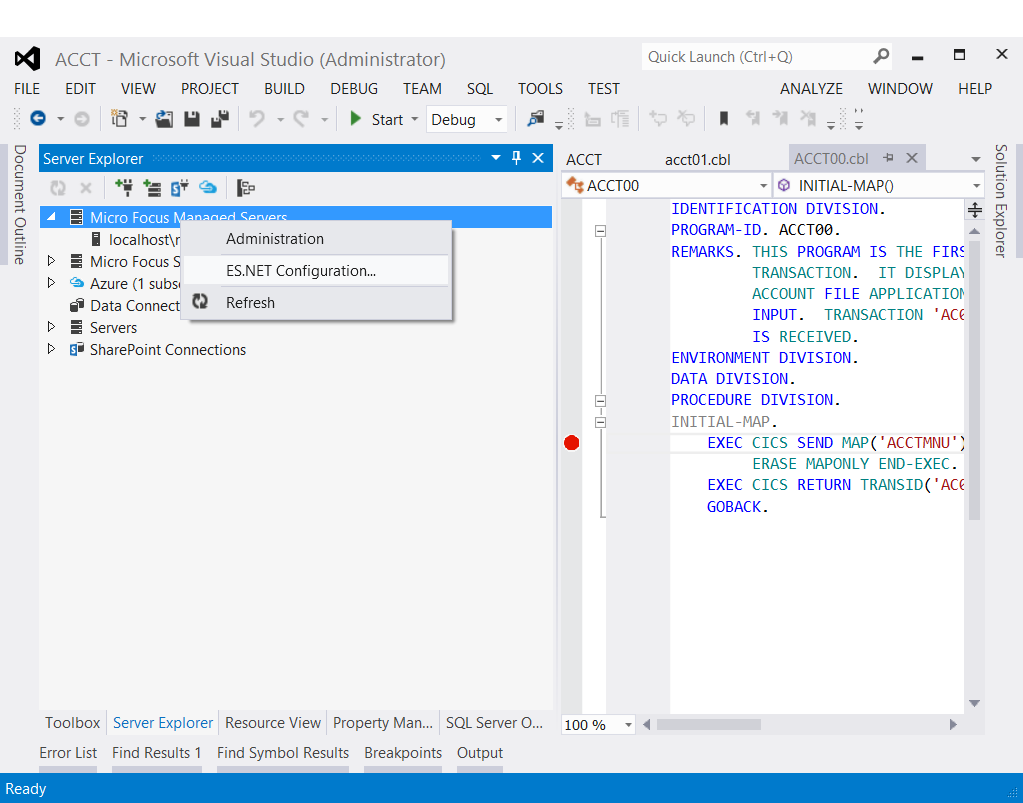Choose ES.NET Configuration... from context menu
Viewport: 1023px width, 803px height.
[301, 270]
